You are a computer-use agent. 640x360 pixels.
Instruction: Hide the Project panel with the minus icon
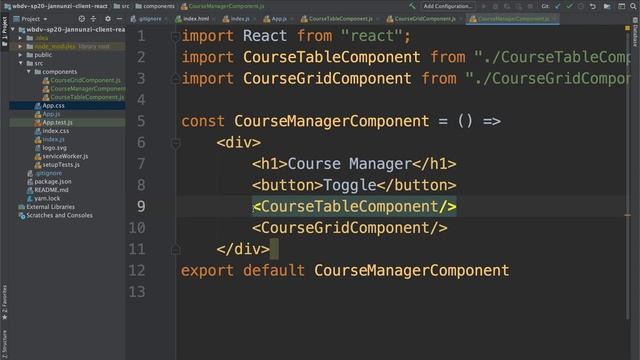tap(119, 19)
